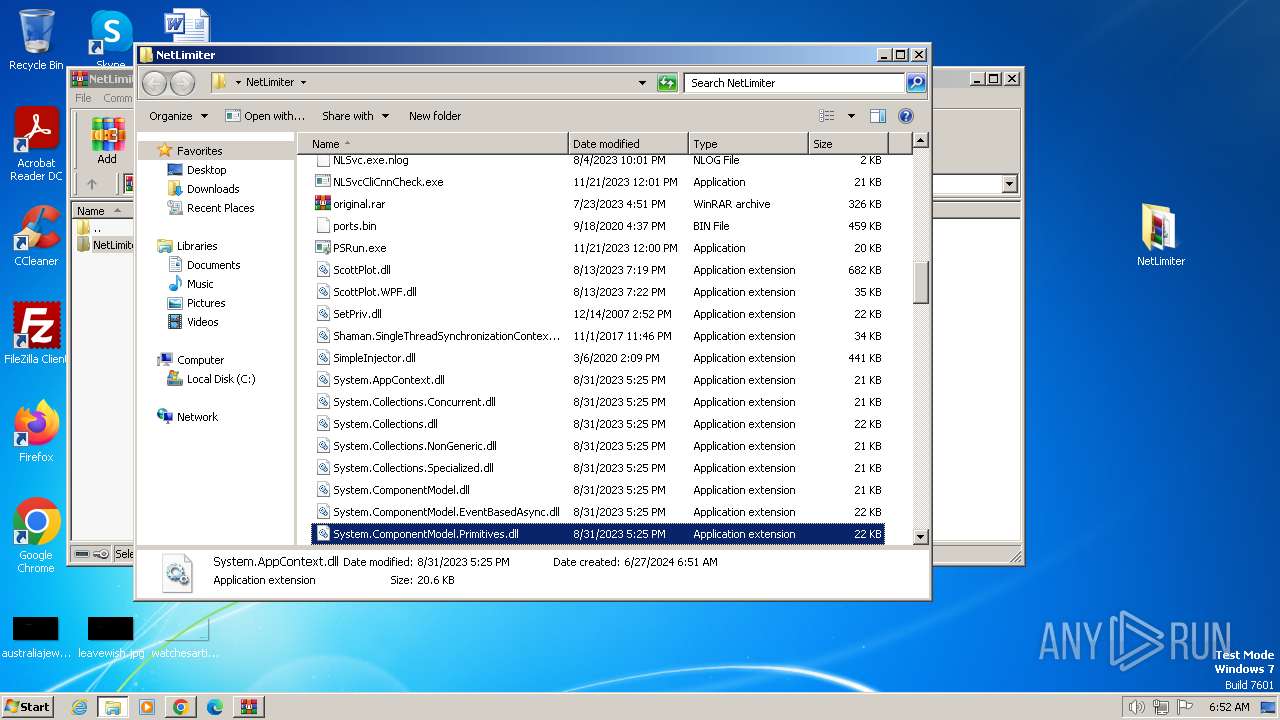Click the Forward navigation arrow in Explorer
Viewport: 1280px width, 720px height.
(182, 83)
